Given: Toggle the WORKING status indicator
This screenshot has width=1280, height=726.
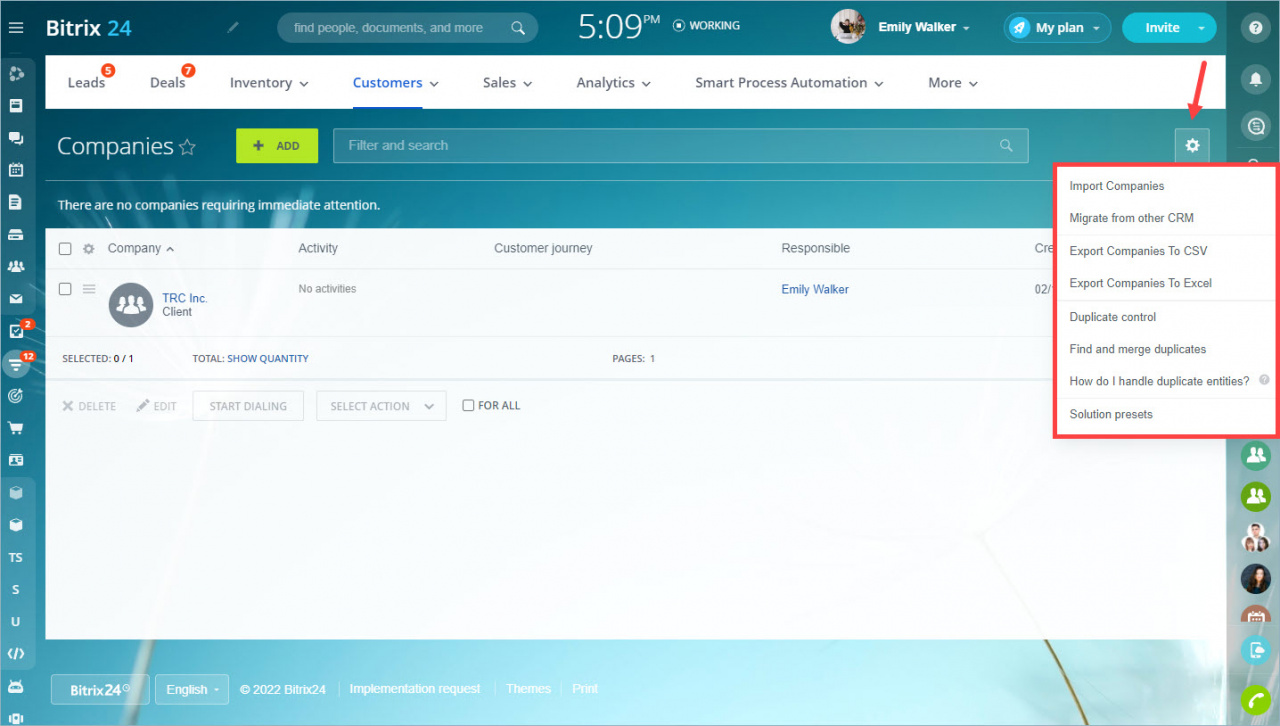Looking at the screenshot, I should tap(707, 25).
